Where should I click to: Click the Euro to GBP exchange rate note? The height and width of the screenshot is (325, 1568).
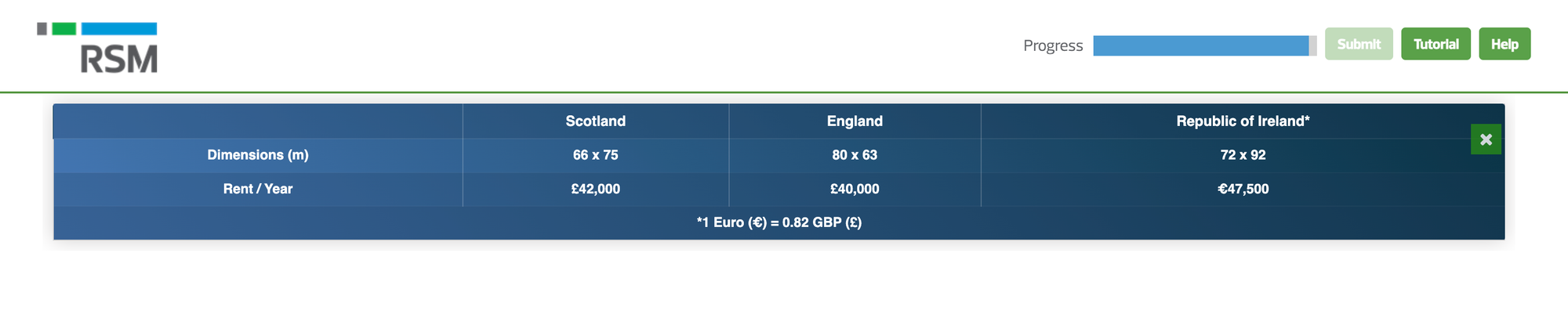(x=779, y=222)
